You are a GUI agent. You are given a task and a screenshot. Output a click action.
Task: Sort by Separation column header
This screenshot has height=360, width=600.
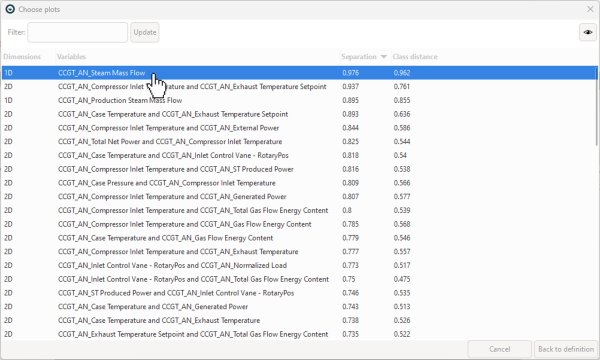[x=364, y=57]
